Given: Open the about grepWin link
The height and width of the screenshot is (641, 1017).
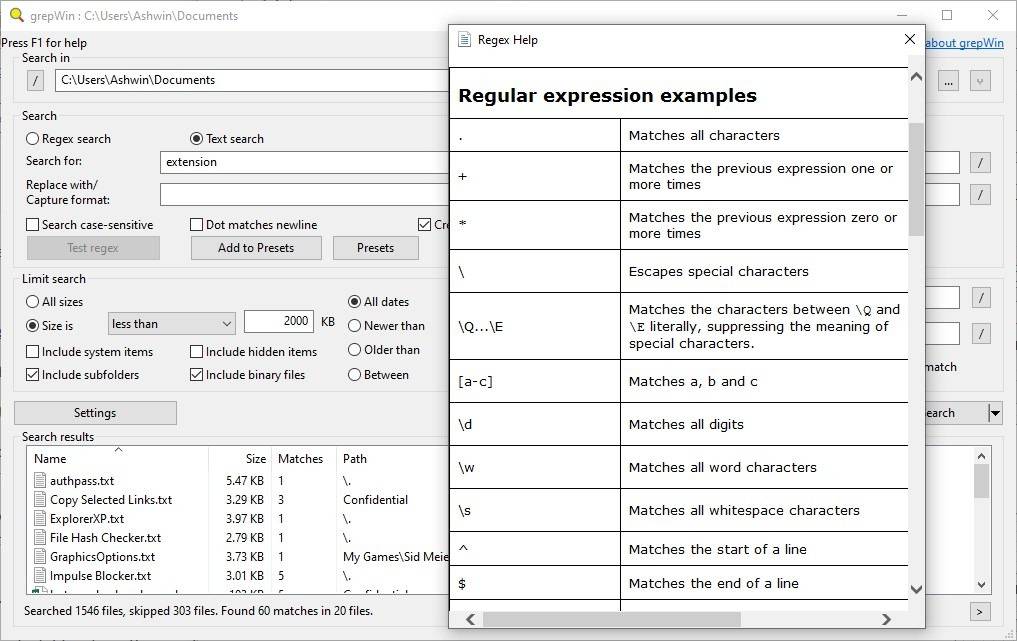Looking at the screenshot, I should tap(964, 43).
